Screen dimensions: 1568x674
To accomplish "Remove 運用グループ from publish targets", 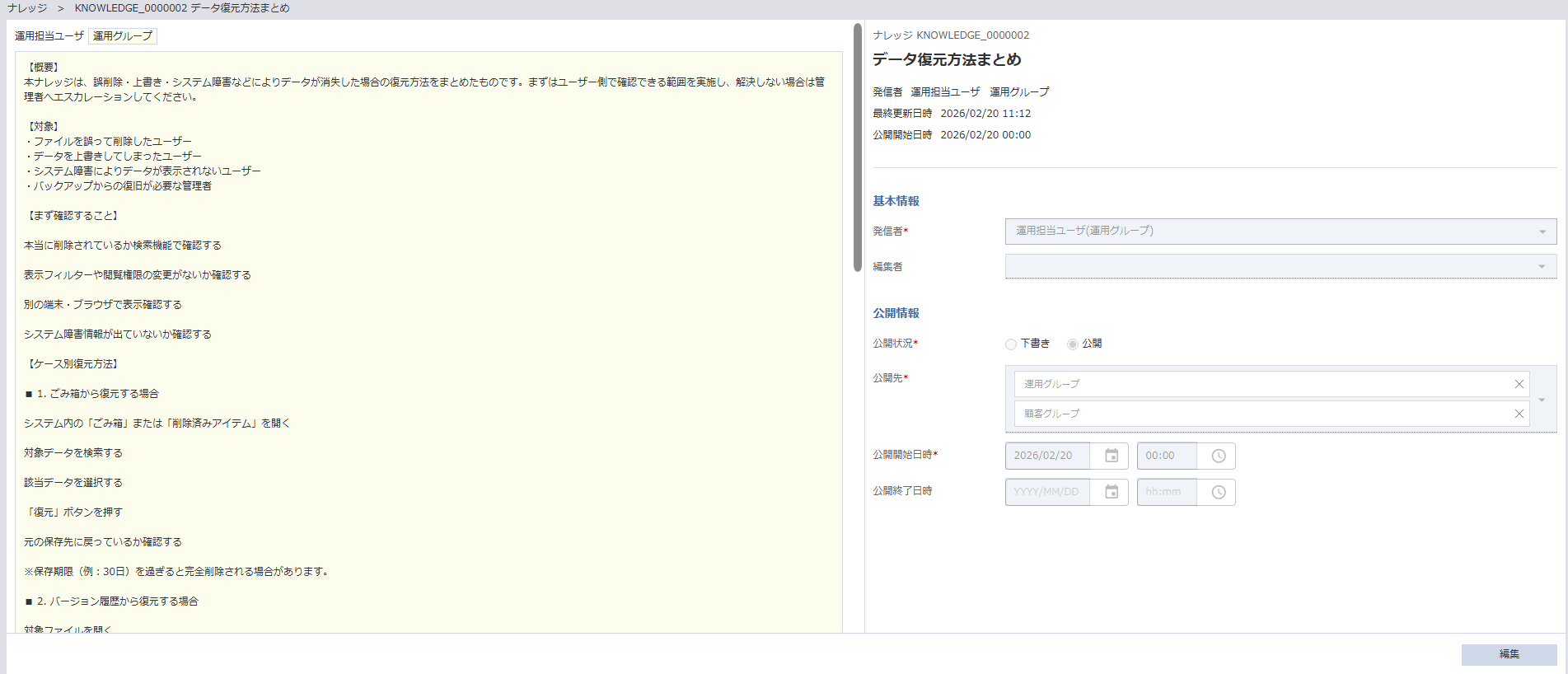I will [x=1519, y=384].
